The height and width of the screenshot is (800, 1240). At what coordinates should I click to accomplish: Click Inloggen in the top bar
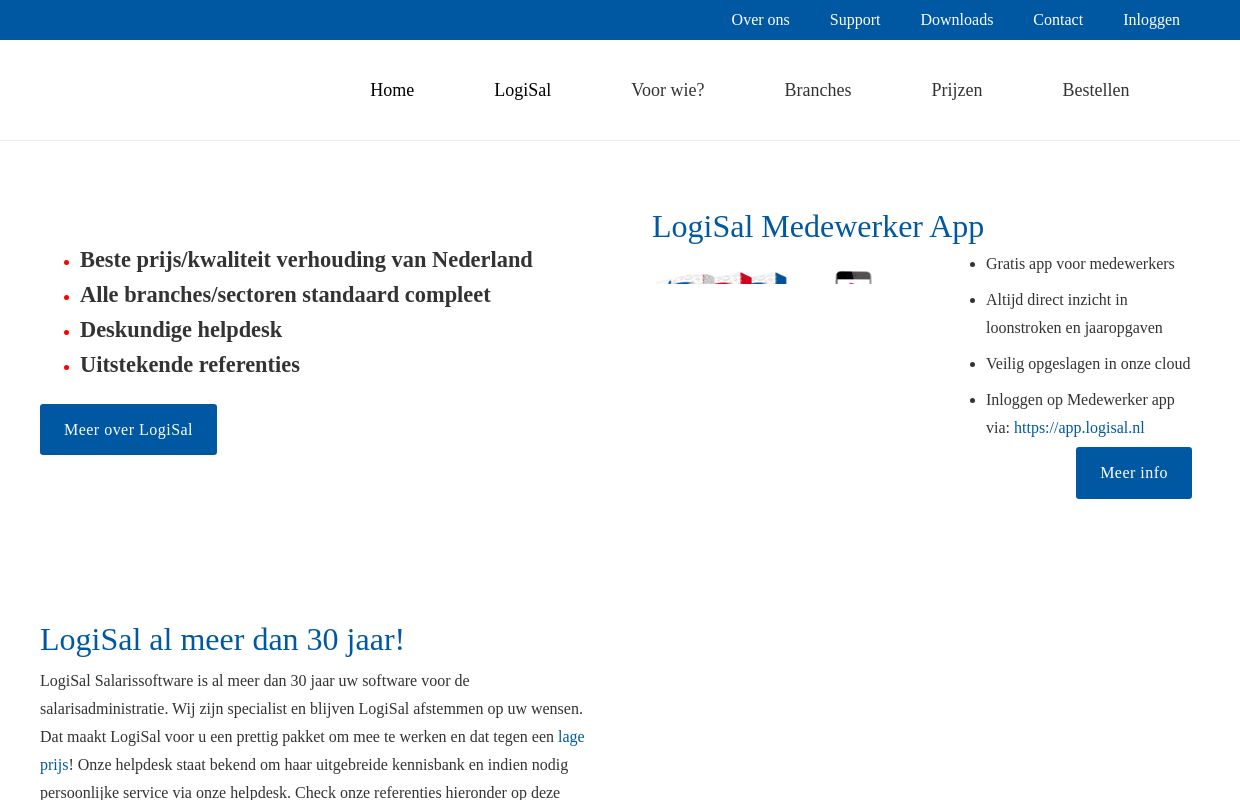[x=1151, y=20]
